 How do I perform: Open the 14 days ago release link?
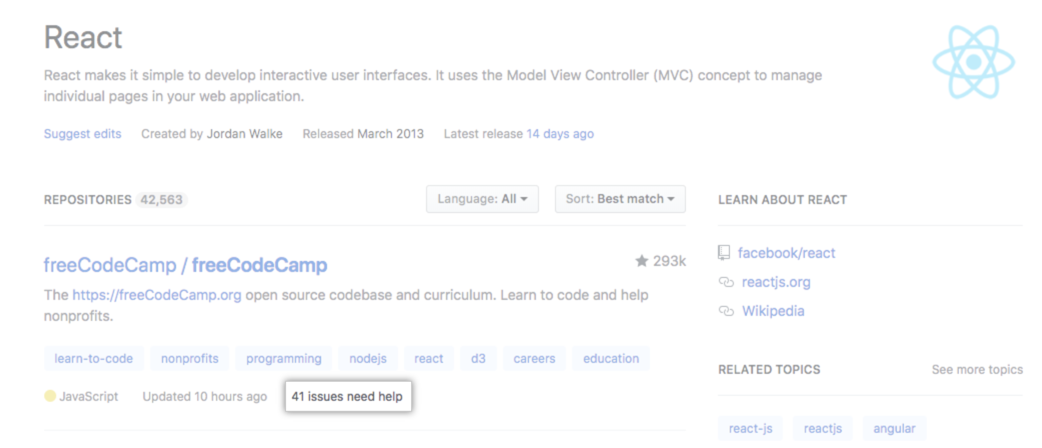(560, 134)
